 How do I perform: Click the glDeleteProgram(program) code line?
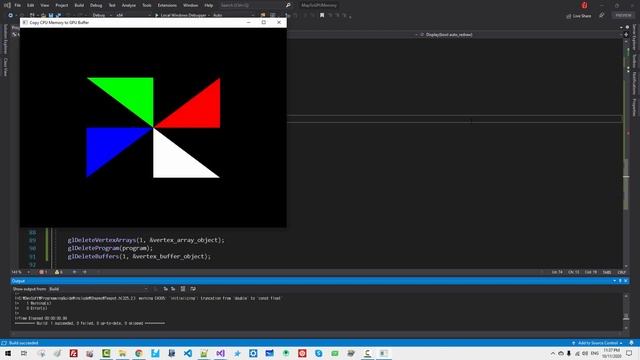(x=110, y=248)
